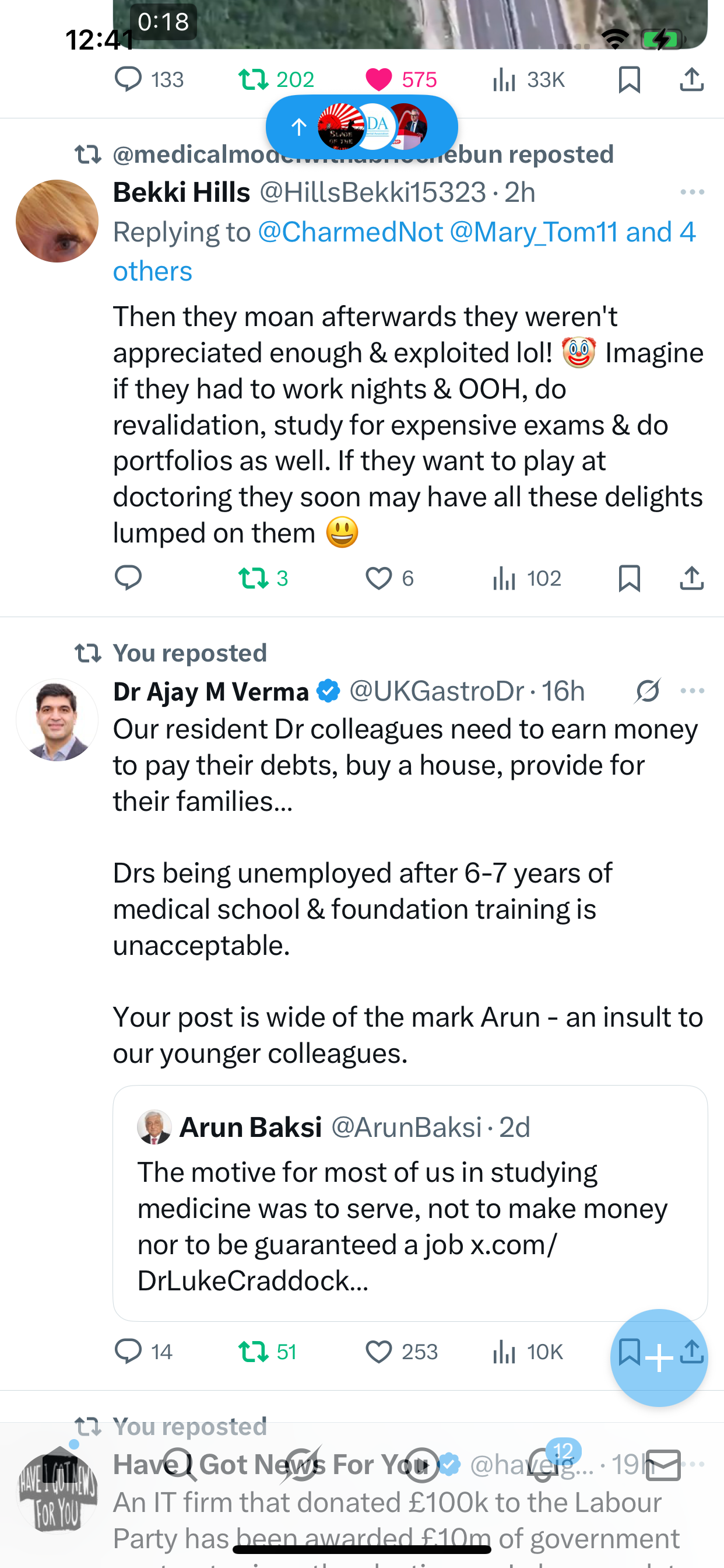This screenshot has height=1568, width=724.
Task: Share the Bekki Hills post
Action: click(692, 578)
